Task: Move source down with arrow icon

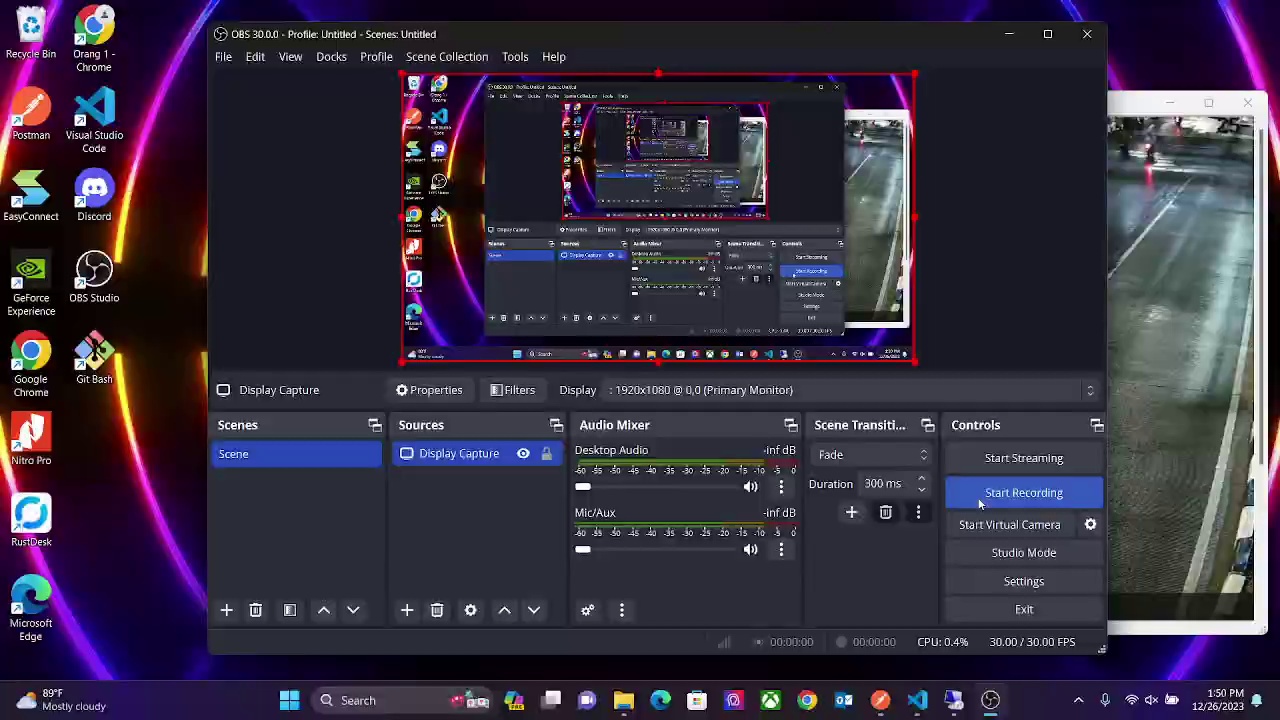Action: click(534, 610)
